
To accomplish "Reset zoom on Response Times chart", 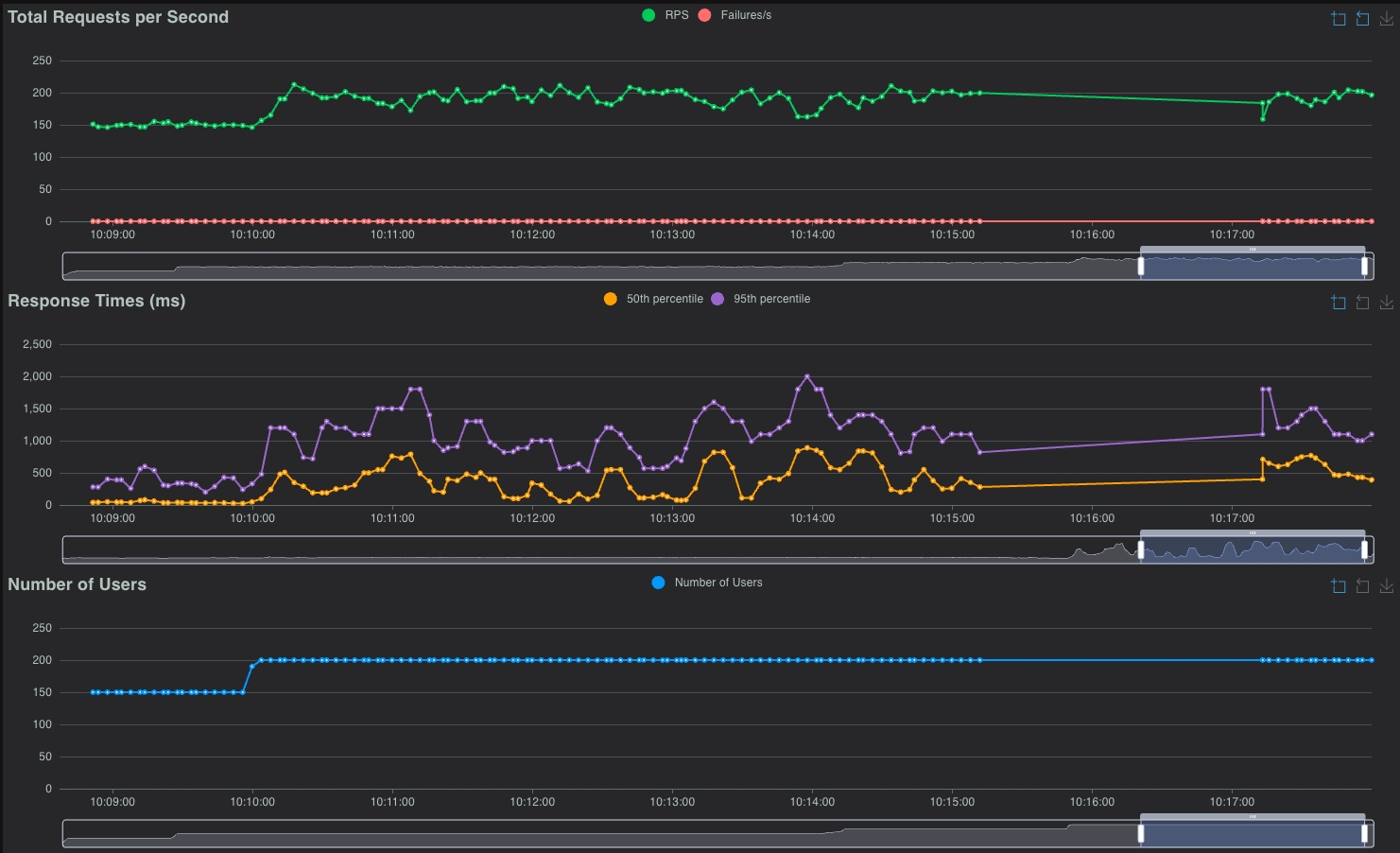I will point(1362,303).
